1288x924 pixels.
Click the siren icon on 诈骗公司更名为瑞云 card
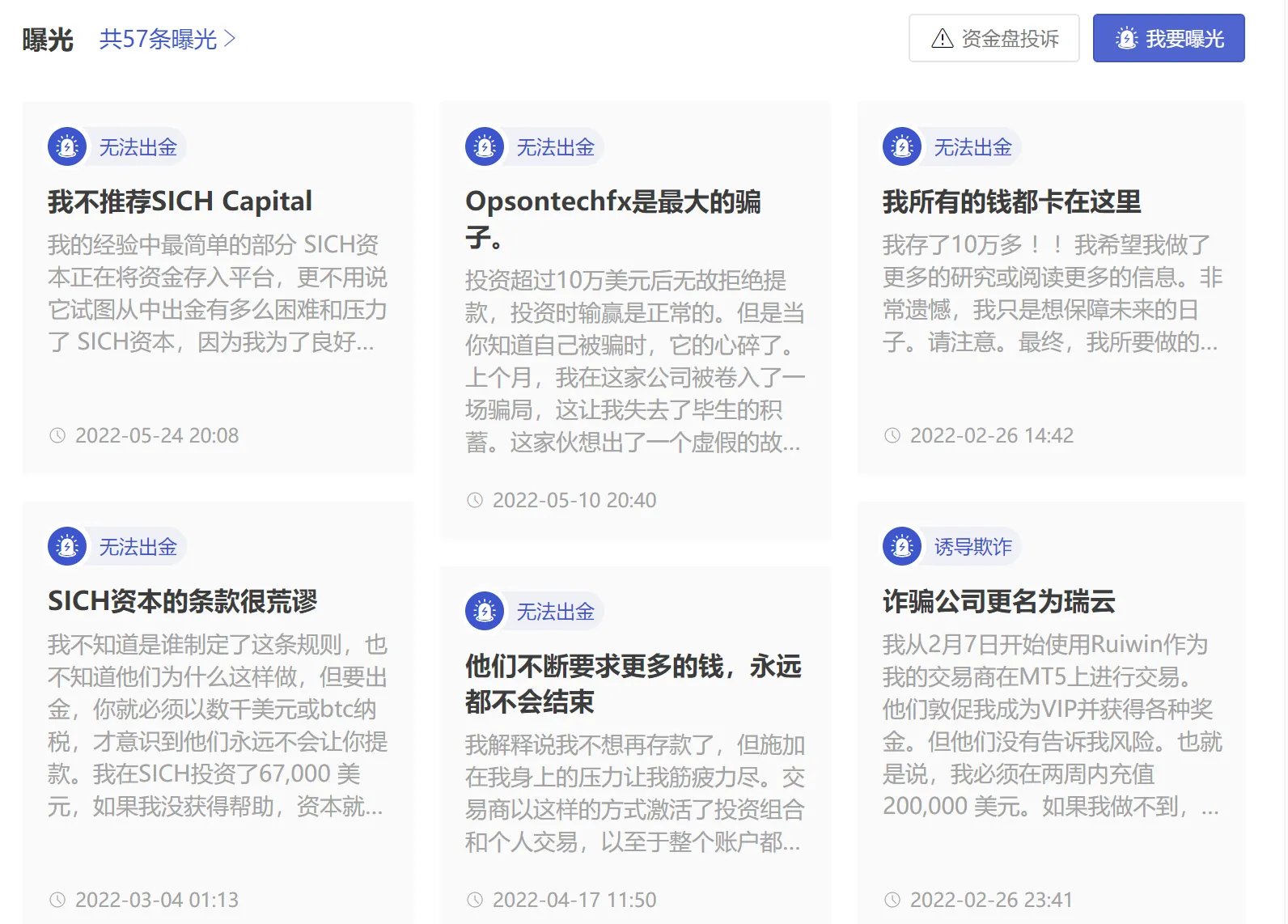[x=902, y=546]
